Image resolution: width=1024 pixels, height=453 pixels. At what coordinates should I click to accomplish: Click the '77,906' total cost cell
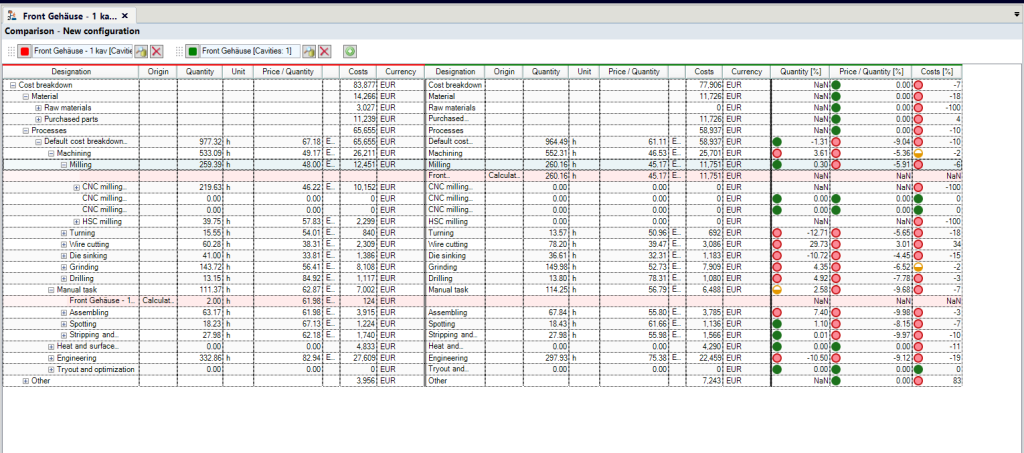pos(705,85)
